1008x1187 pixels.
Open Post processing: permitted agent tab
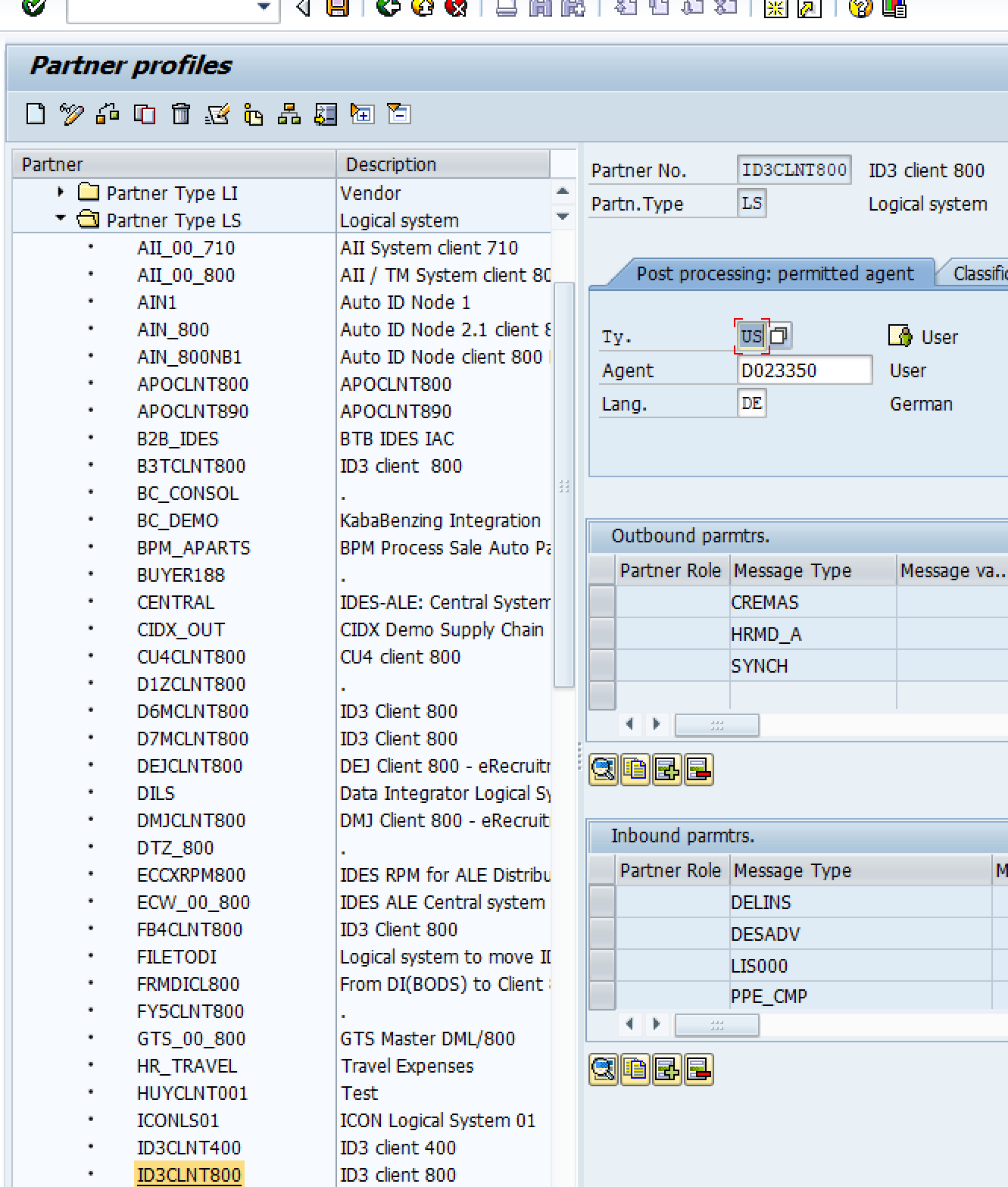[x=774, y=273]
